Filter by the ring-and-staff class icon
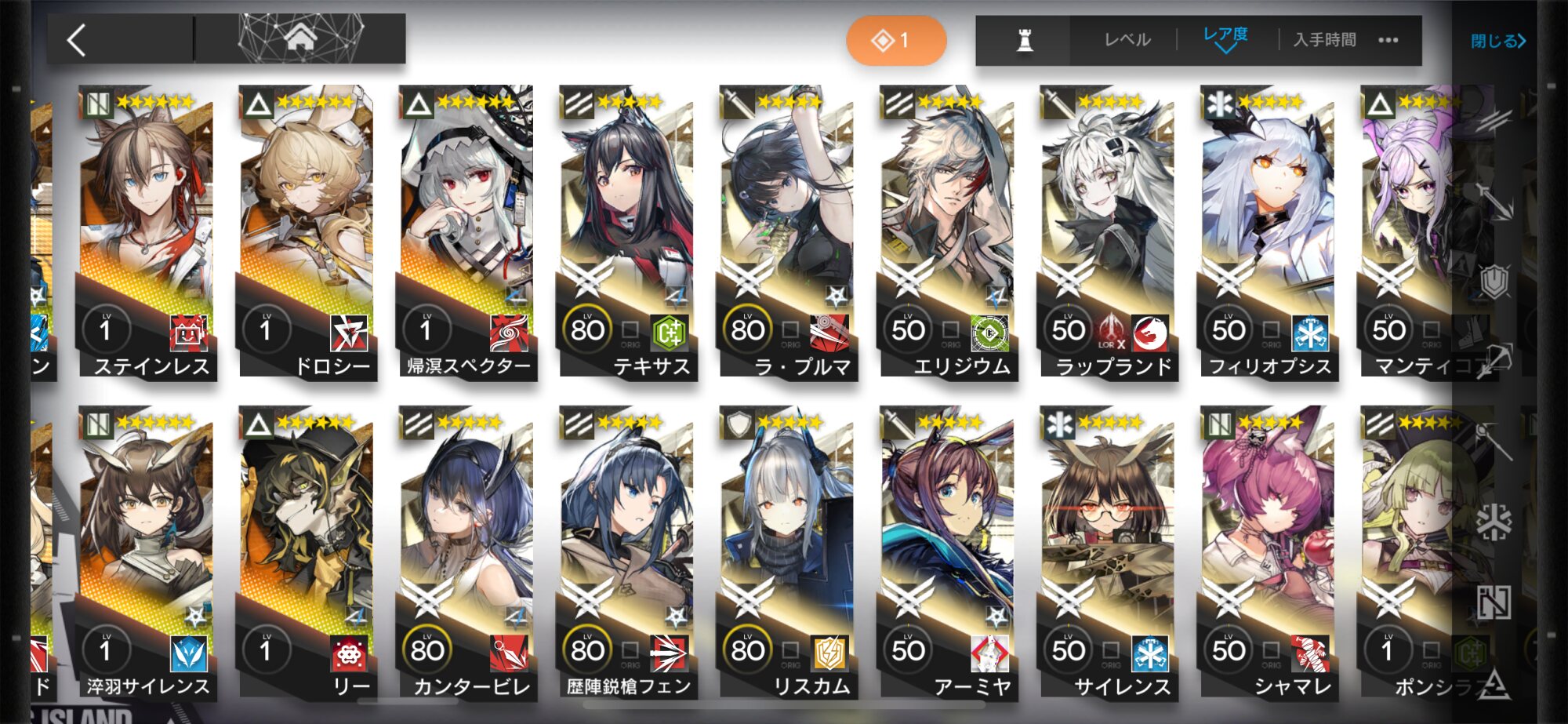Screen dimensions: 1568x724 coord(1494,441)
